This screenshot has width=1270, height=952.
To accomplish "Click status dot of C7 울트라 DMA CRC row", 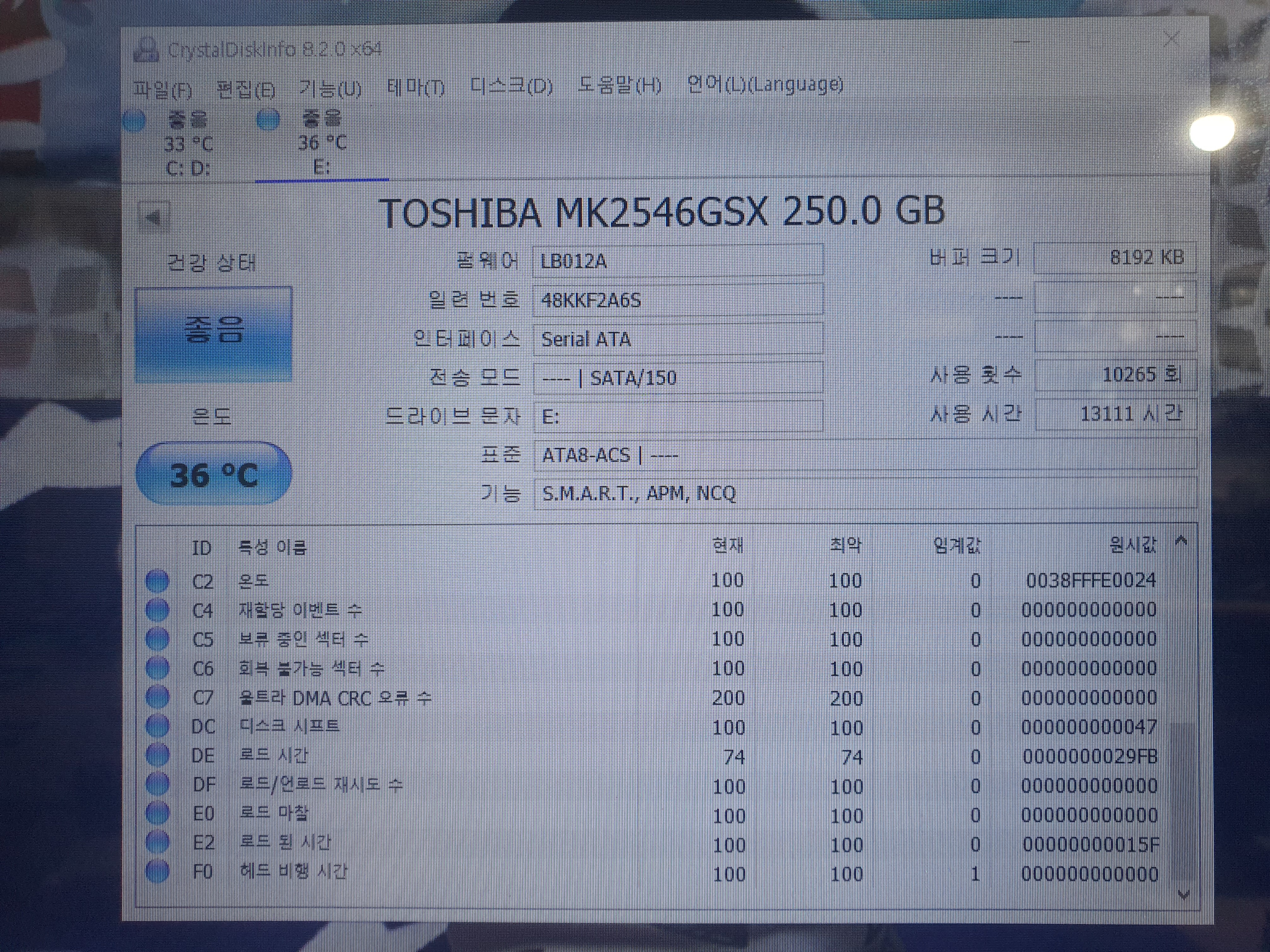I will [x=157, y=697].
